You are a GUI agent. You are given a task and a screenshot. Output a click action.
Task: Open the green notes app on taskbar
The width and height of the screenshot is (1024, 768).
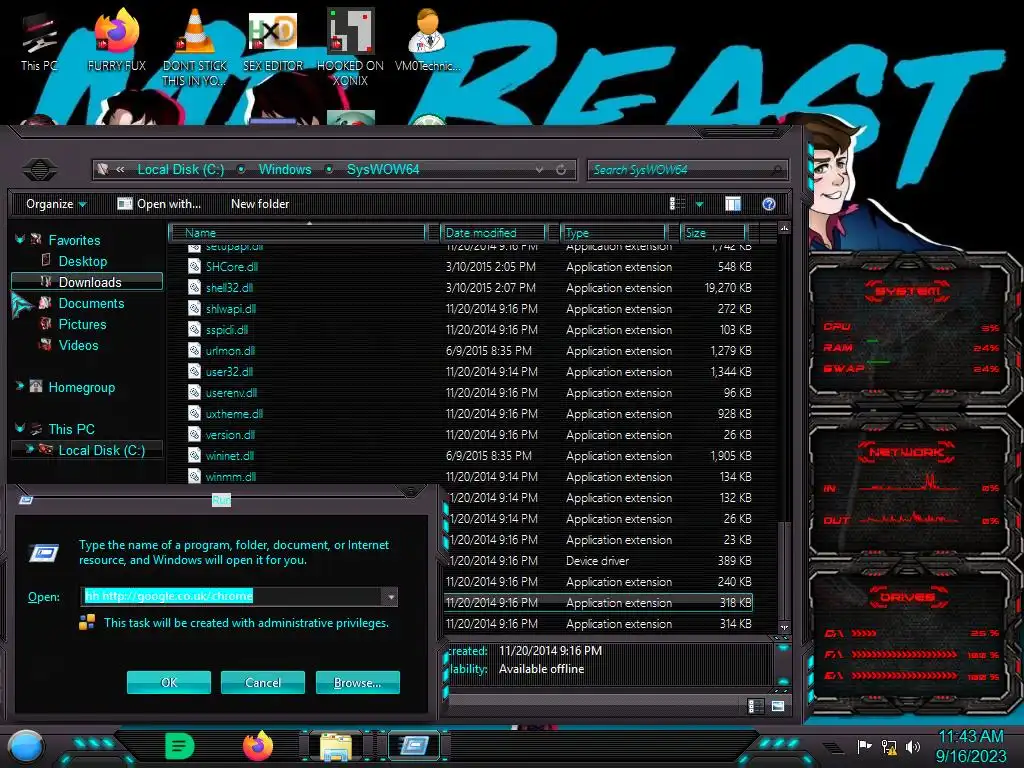(x=179, y=746)
